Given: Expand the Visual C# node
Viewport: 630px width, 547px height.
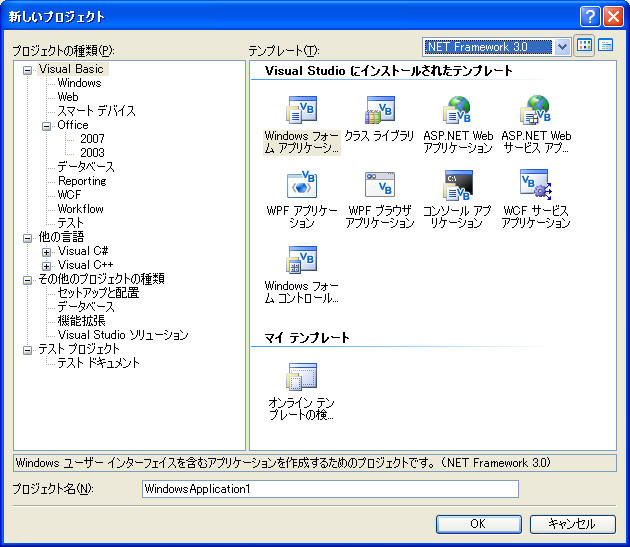Looking at the screenshot, I should (x=47, y=252).
